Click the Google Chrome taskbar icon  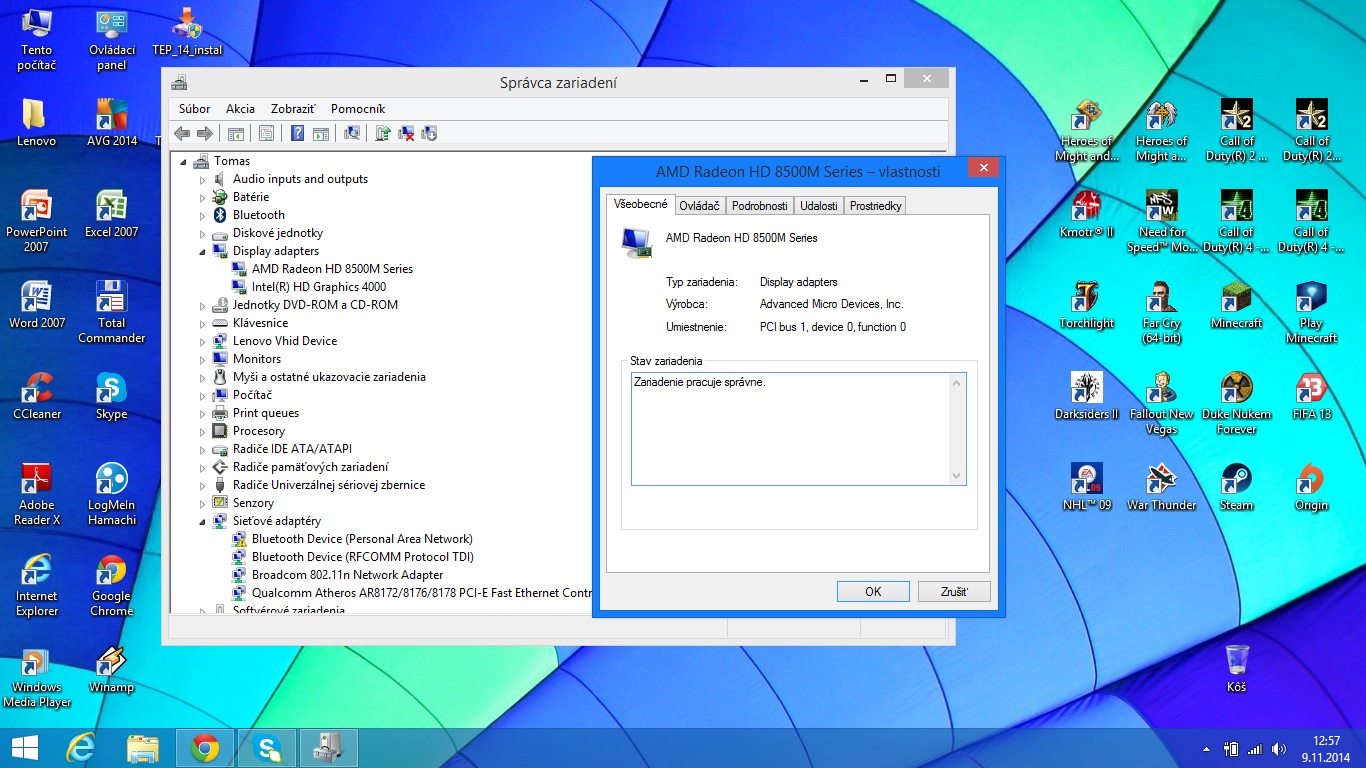pyautogui.click(x=205, y=747)
